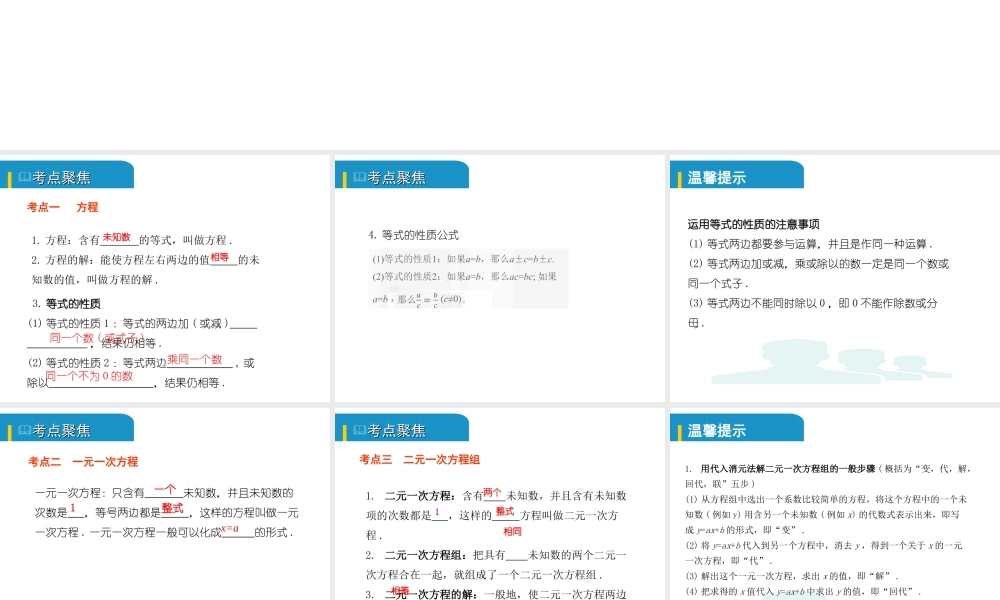This screenshot has height=600, width=1000.
Task: Click the red answer 乘同一个数
Action: tap(195, 360)
